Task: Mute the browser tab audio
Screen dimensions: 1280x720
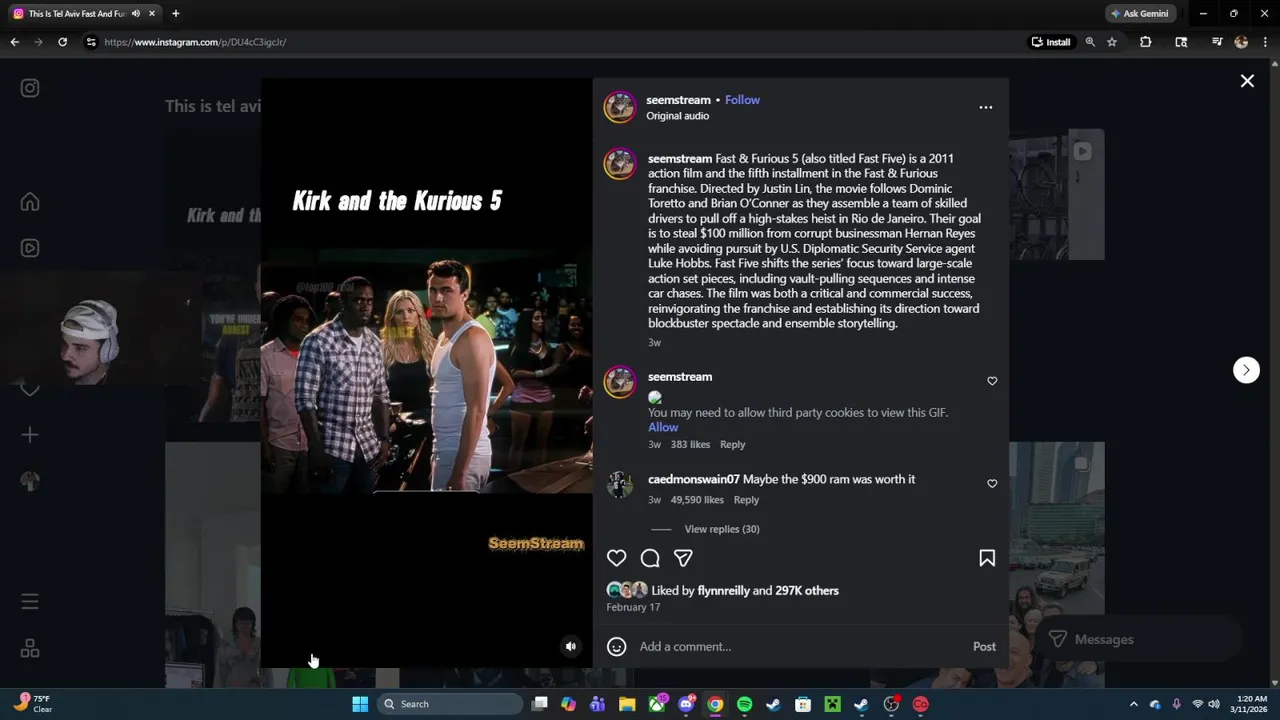Action: point(135,14)
